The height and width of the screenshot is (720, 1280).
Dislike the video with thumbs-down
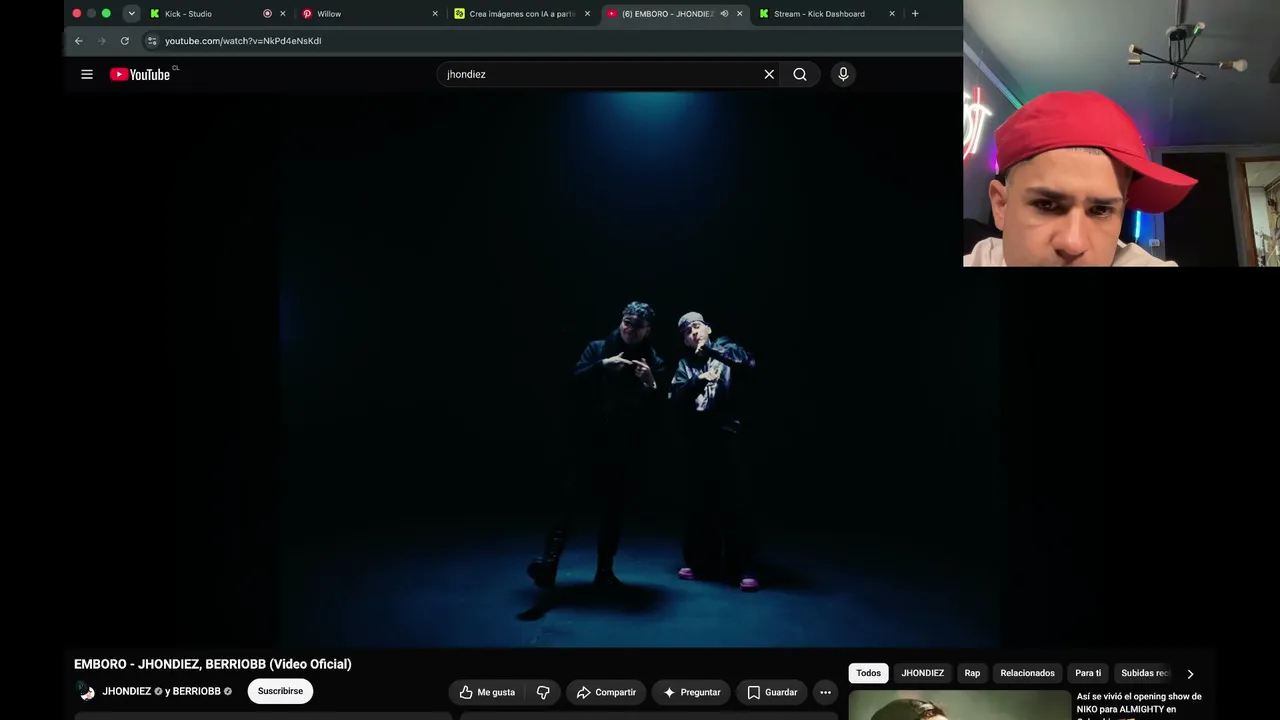click(x=543, y=692)
